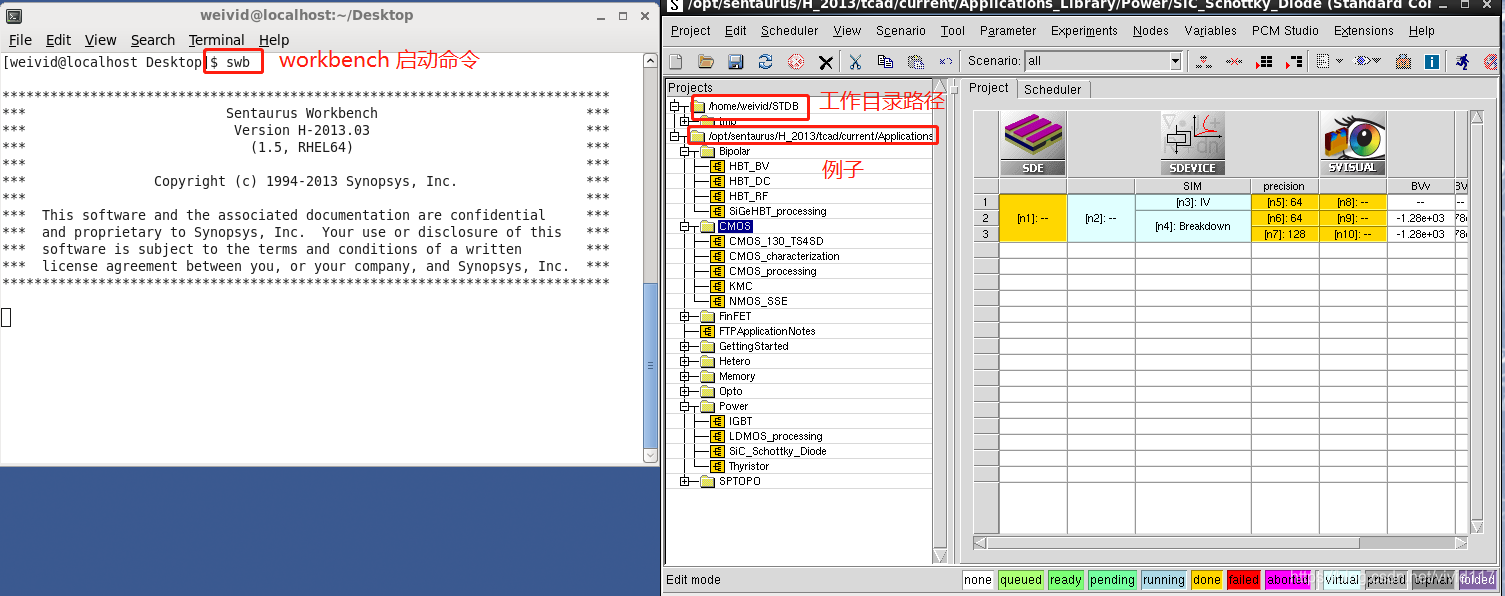Image resolution: width=1505 pixels, height=596 pixels.
Task: Click the SDE tool icon in table header
Action: tap(1033, 144)
